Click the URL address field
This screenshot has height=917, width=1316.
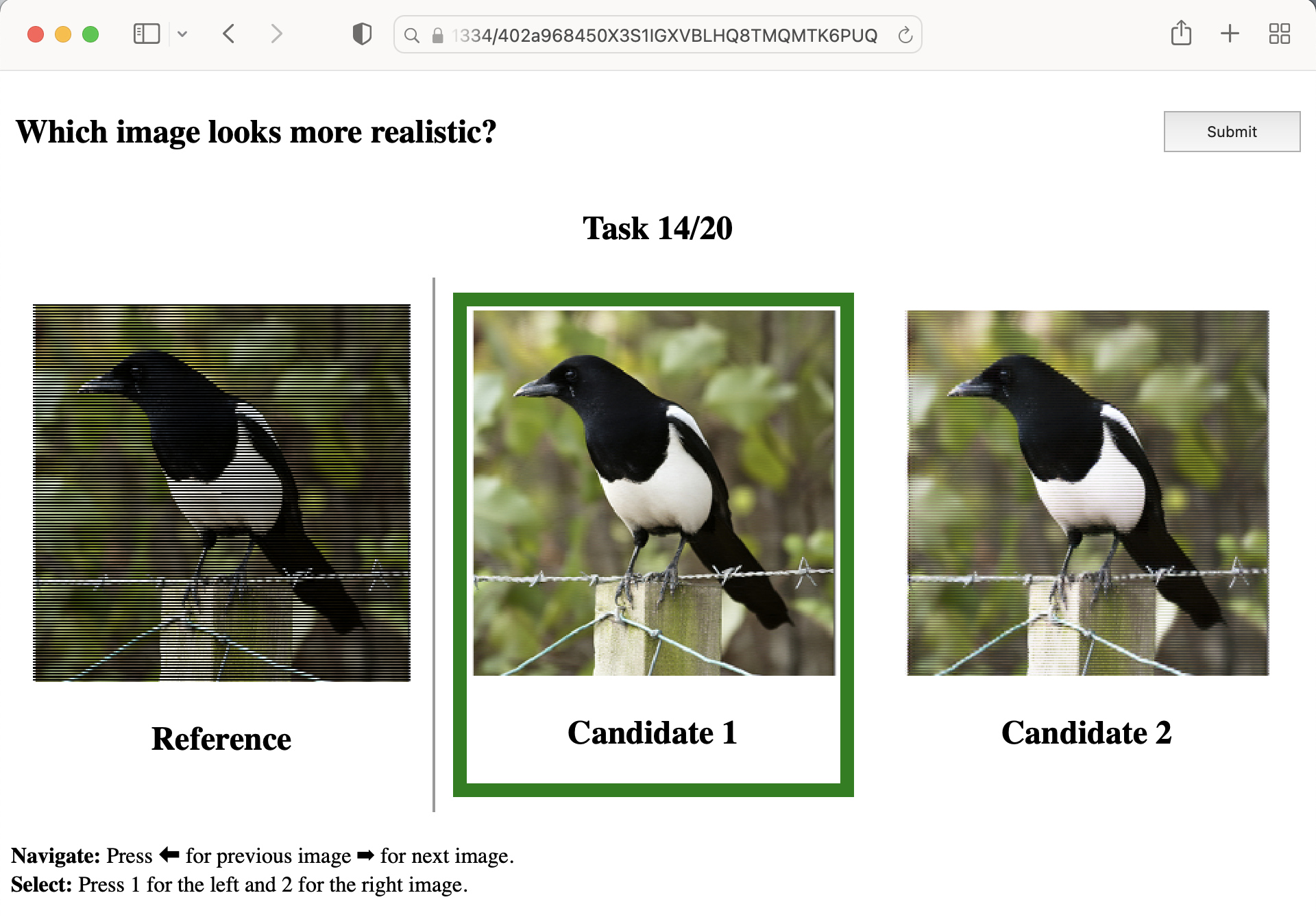pos(663,35)
